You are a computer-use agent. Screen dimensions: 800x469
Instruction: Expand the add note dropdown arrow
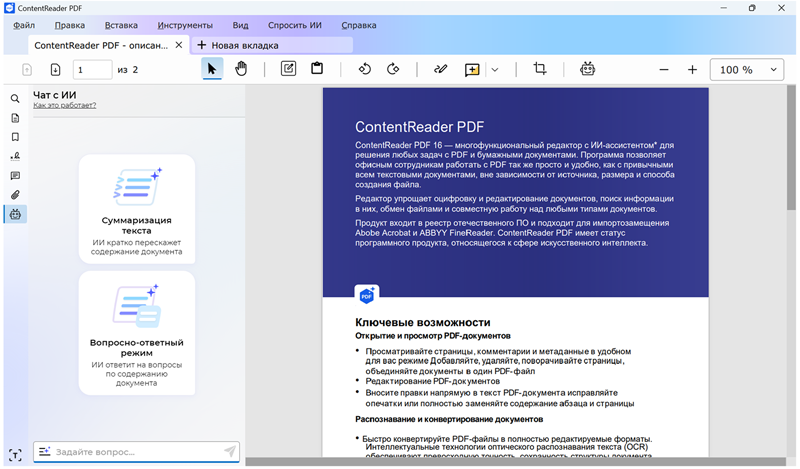pos(495,70)
